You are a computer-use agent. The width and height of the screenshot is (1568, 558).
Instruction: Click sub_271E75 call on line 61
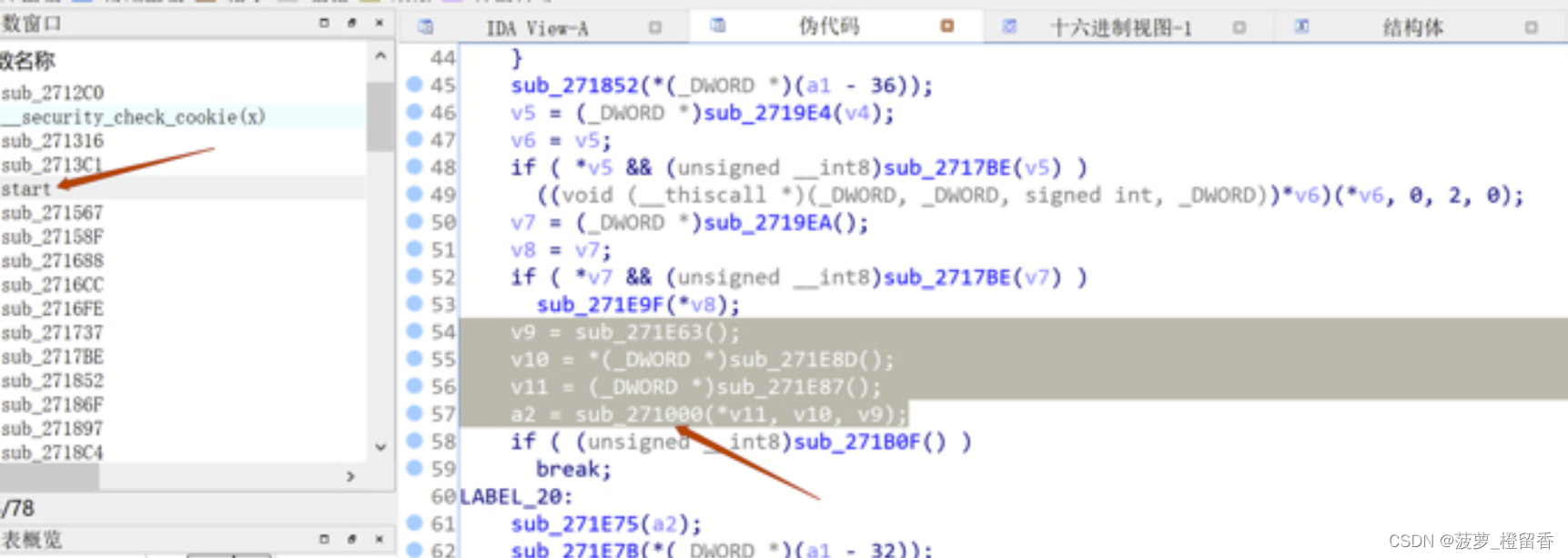(574, 524)
